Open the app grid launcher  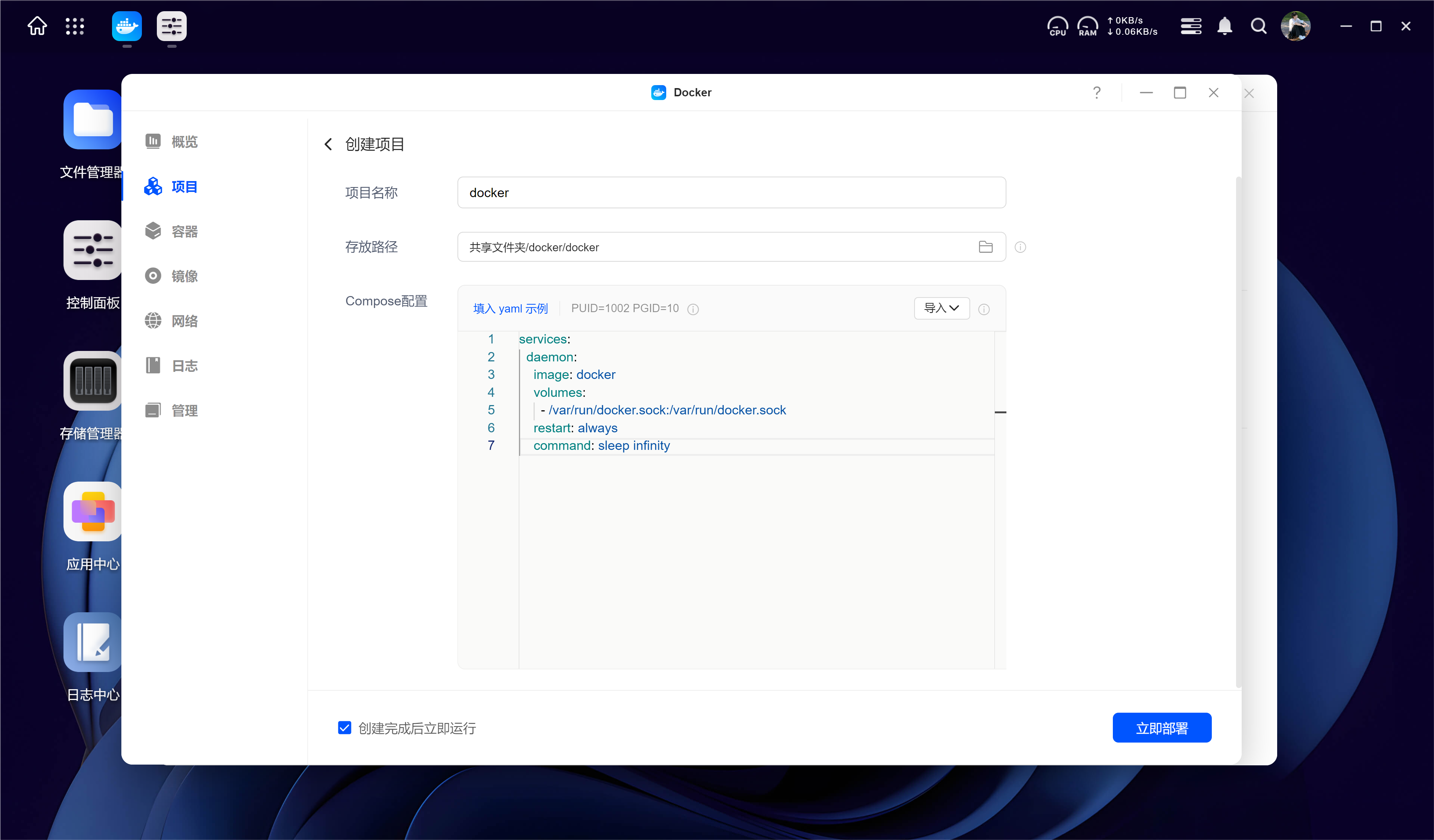click(x=75, y=26)
